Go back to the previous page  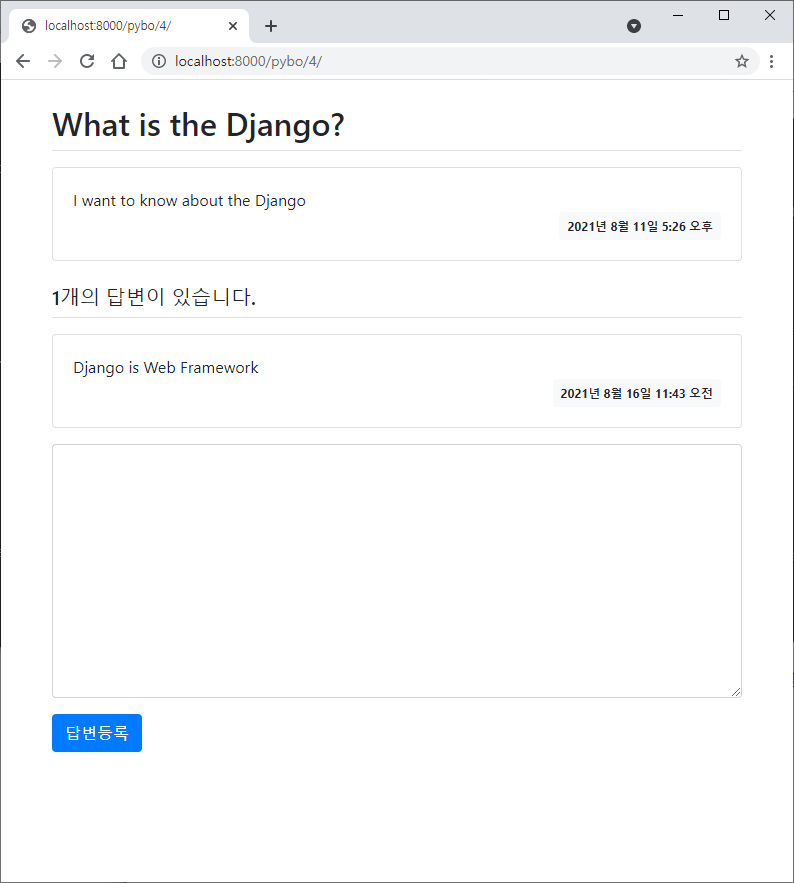click(23, 61)
